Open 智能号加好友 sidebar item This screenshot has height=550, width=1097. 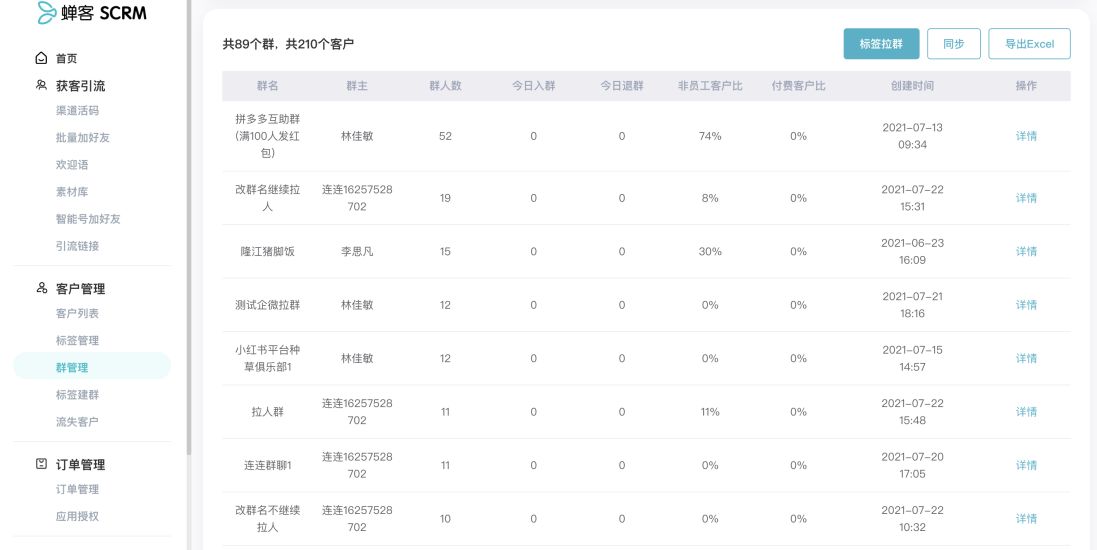tap(88, 219)
